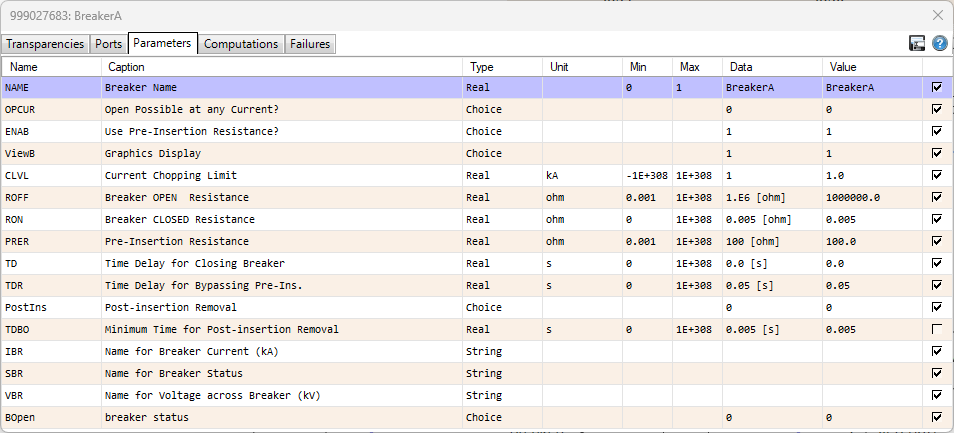Click the Data cell '0.005 [s]'
954x433 pixels.
(772, 329)
